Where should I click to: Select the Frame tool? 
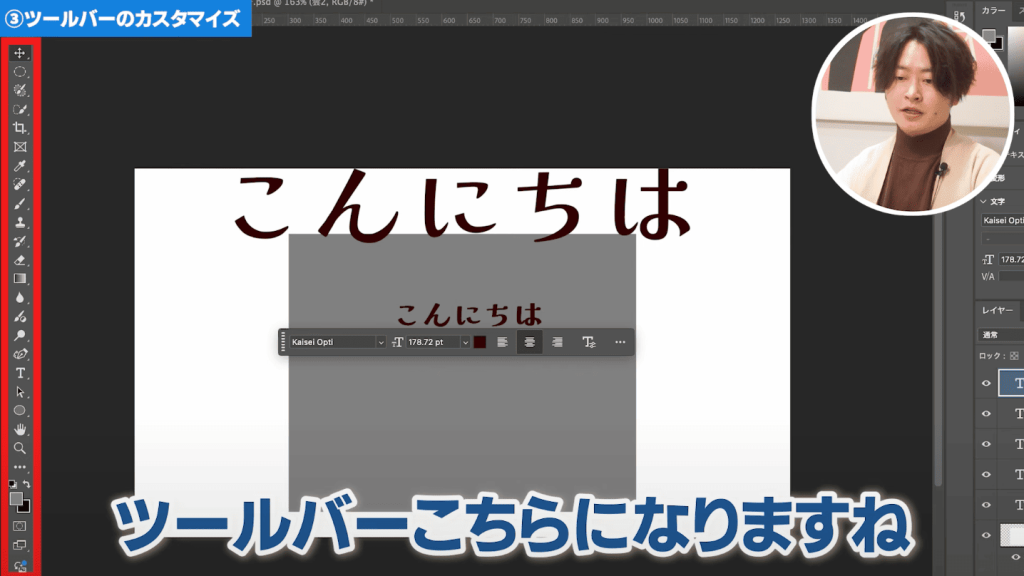20,147
